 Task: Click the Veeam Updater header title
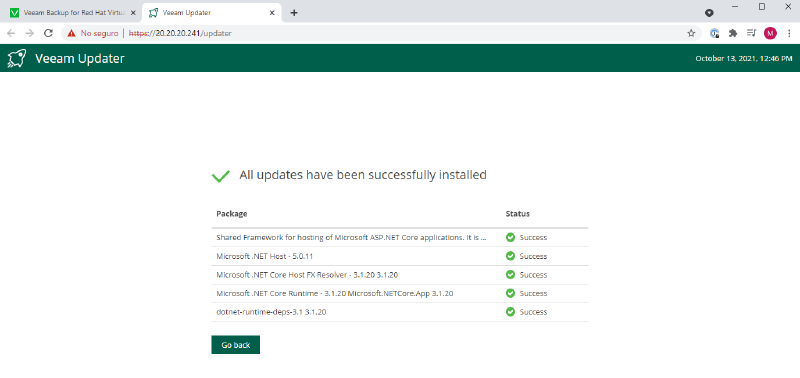click(x=80, y=59)
